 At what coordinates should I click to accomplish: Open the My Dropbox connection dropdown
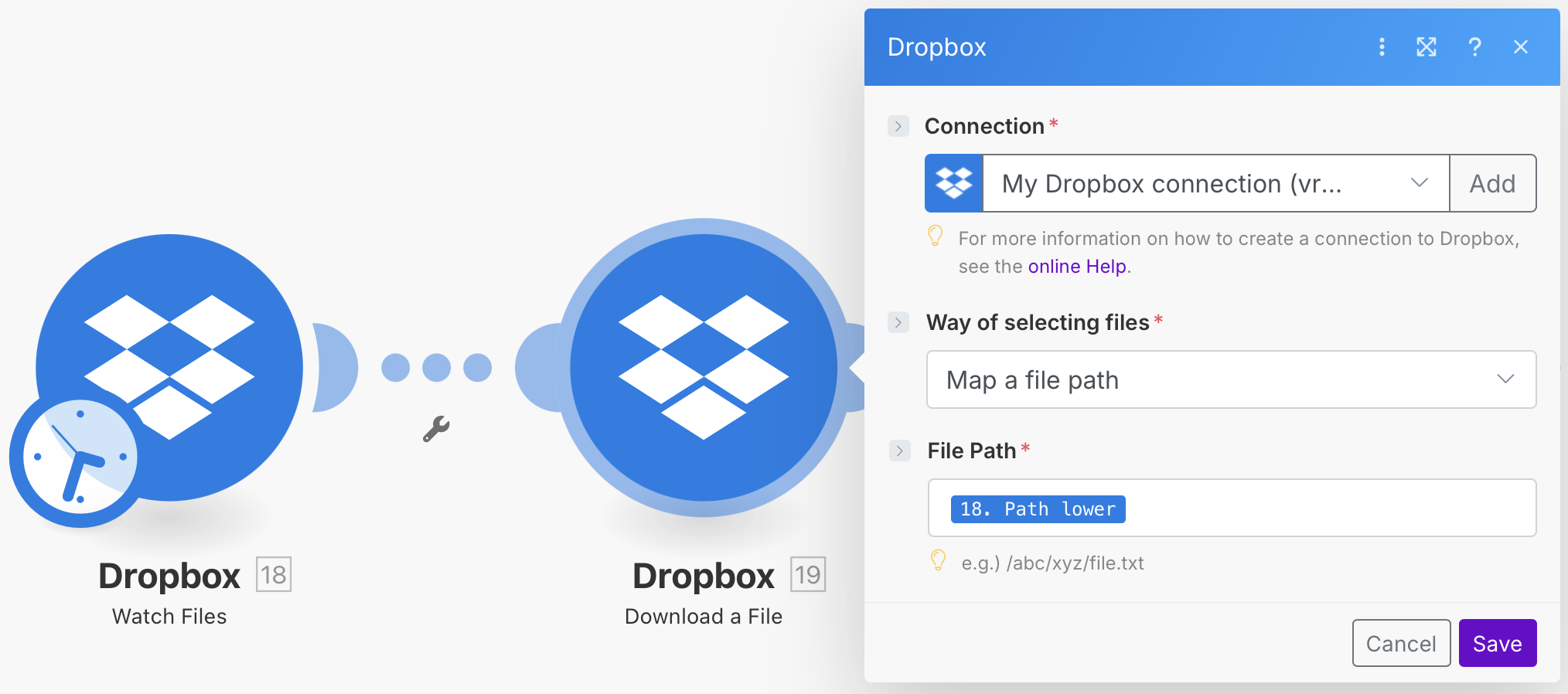[1215, 183]
